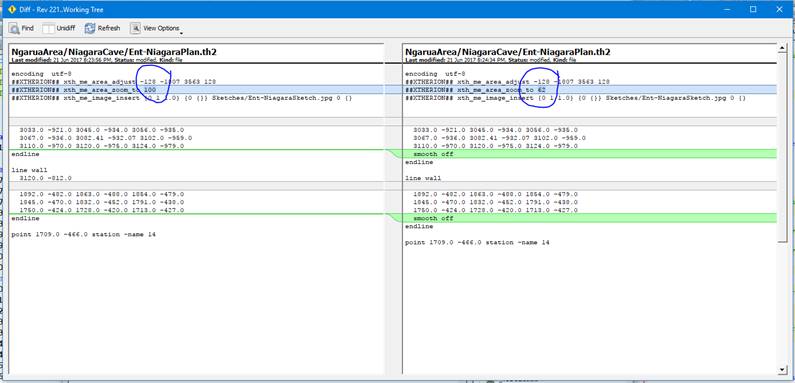Select the 'xth_me_area_zoom_to 100' line

tap(196, 90)
